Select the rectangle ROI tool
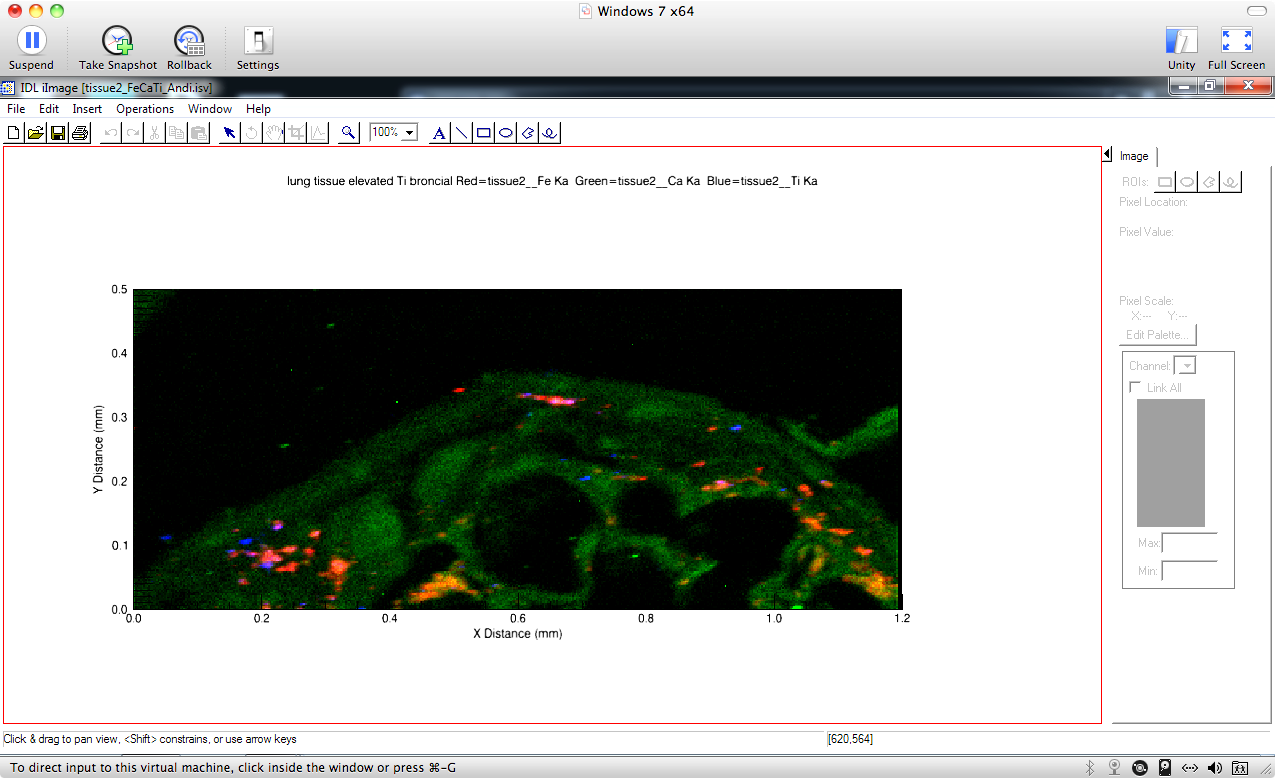 click(1163, 181)
